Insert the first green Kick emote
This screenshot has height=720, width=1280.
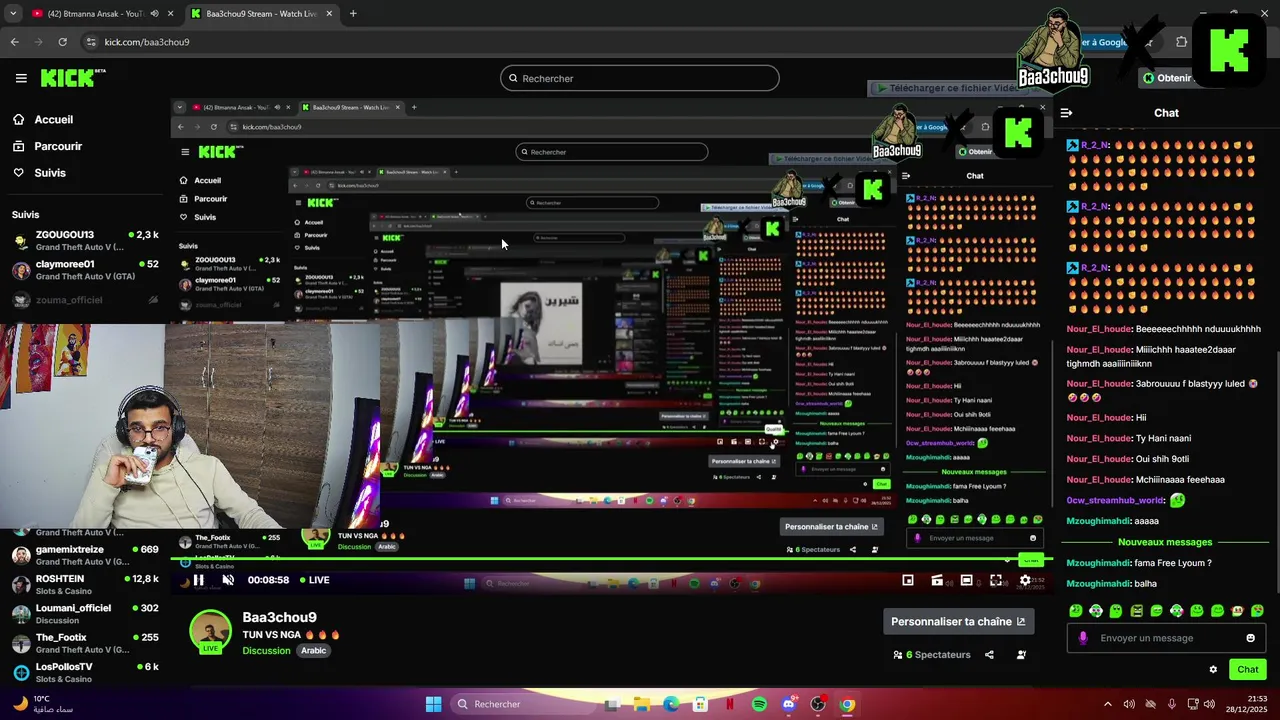coord(1076,610)
